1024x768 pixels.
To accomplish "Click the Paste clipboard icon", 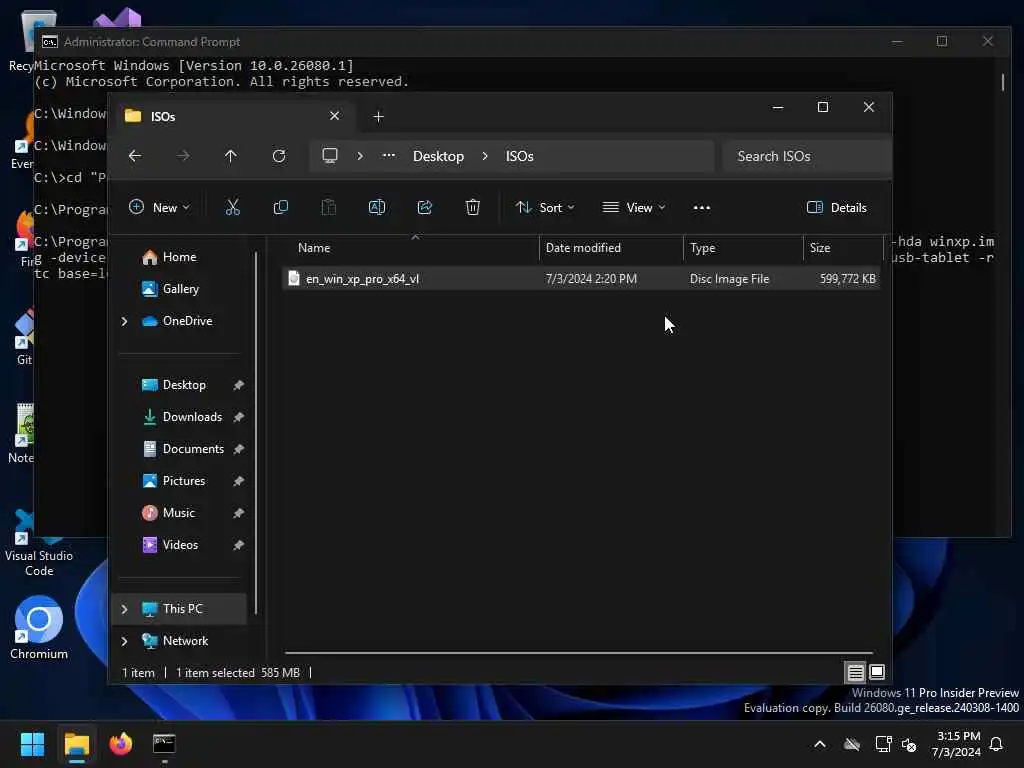I will click(x=328, y=208).
